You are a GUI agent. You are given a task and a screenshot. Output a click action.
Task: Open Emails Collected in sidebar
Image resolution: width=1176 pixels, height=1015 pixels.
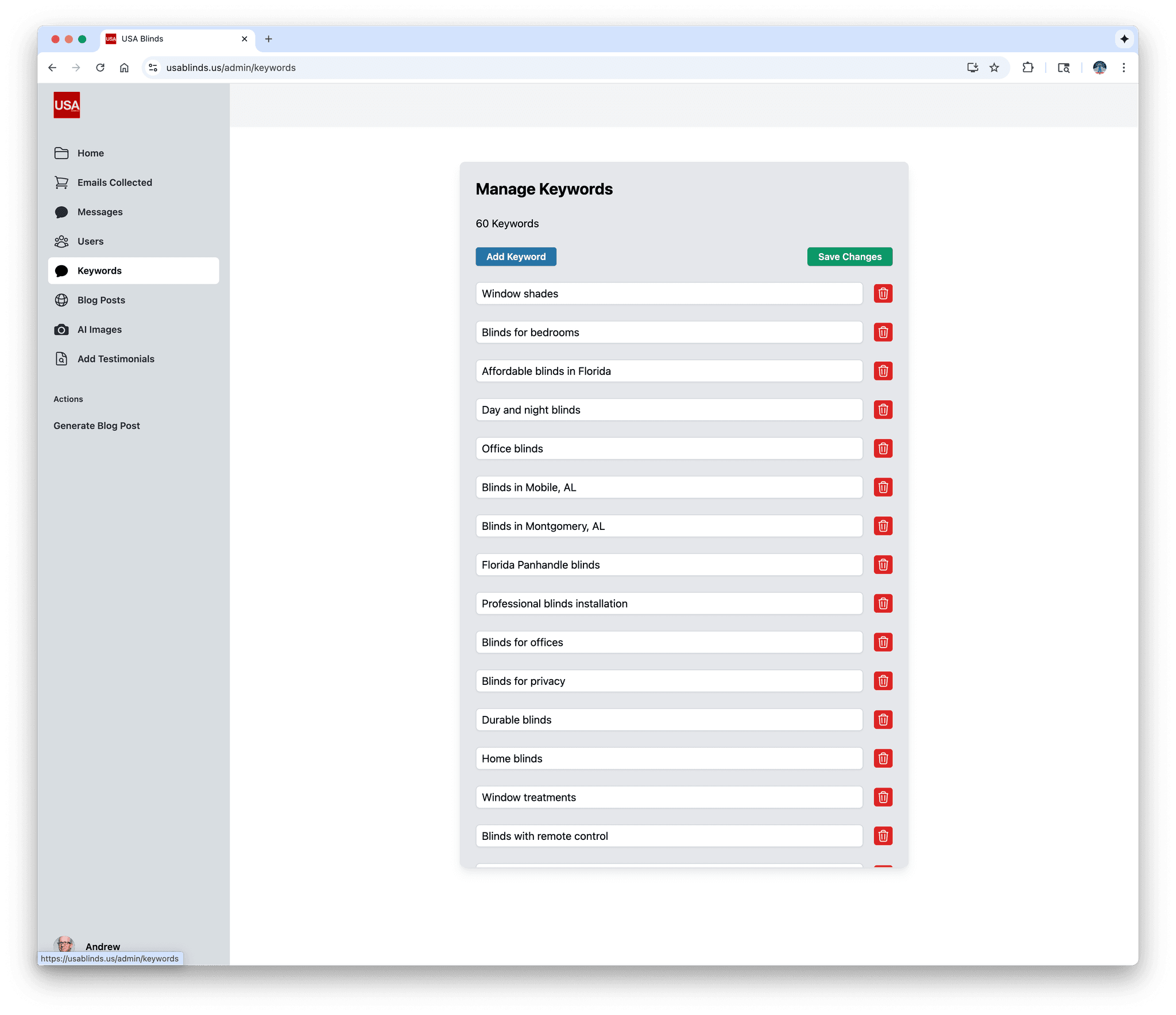[x=114, y=183]
